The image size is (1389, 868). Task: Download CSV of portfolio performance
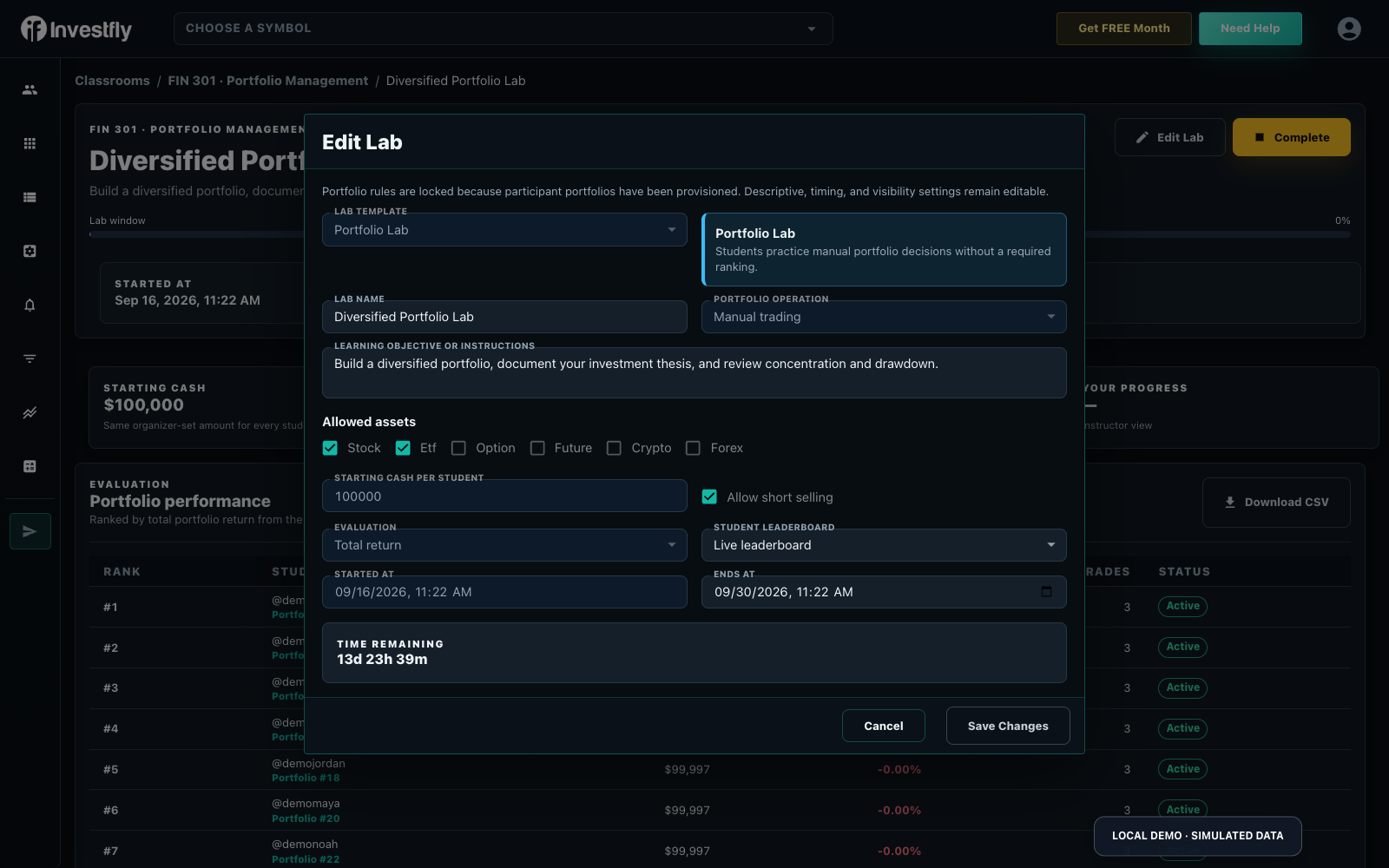tap(1276, 503)
